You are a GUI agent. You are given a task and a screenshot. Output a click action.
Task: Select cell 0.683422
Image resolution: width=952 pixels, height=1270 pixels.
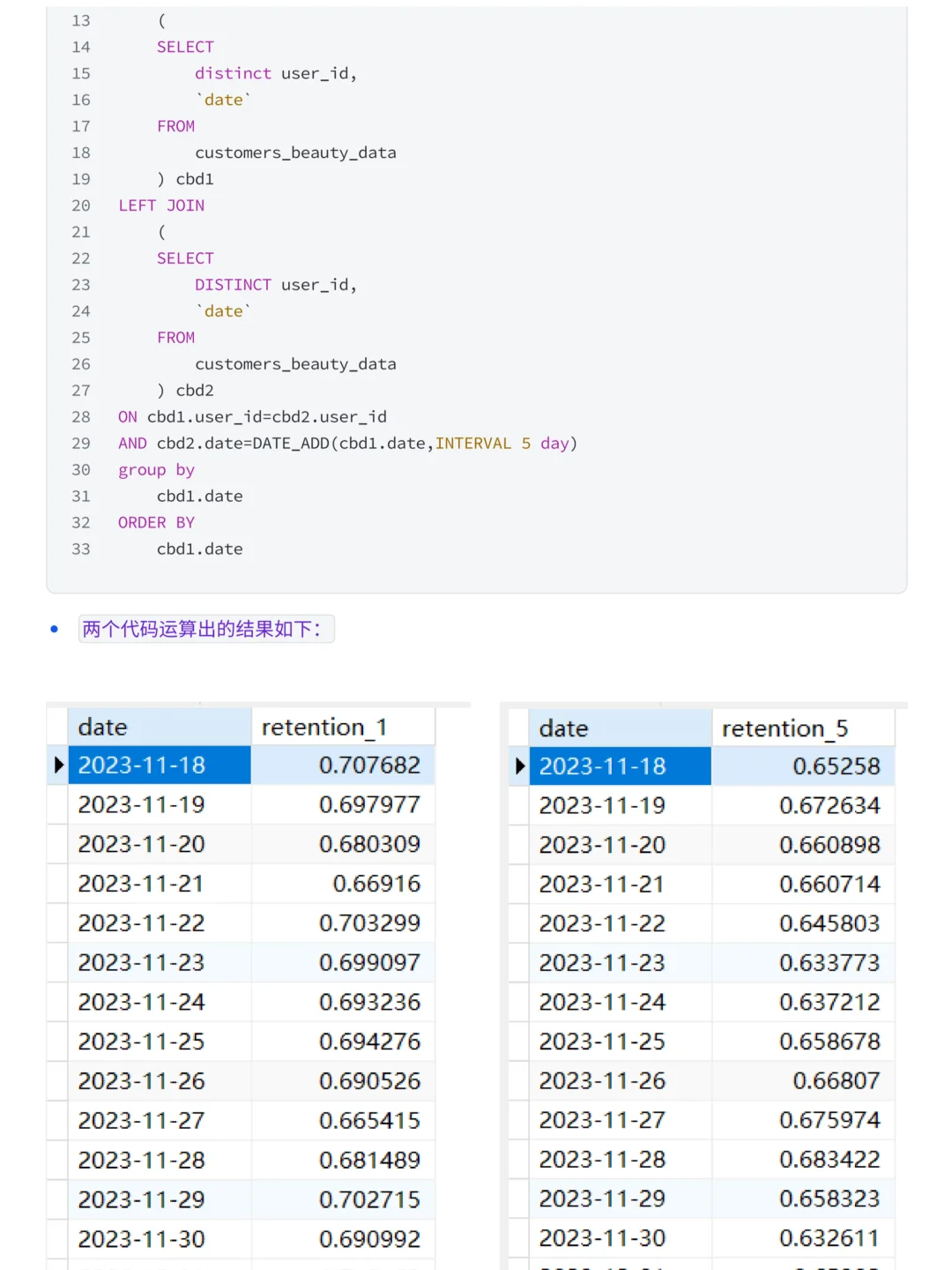pos(803,1159)
